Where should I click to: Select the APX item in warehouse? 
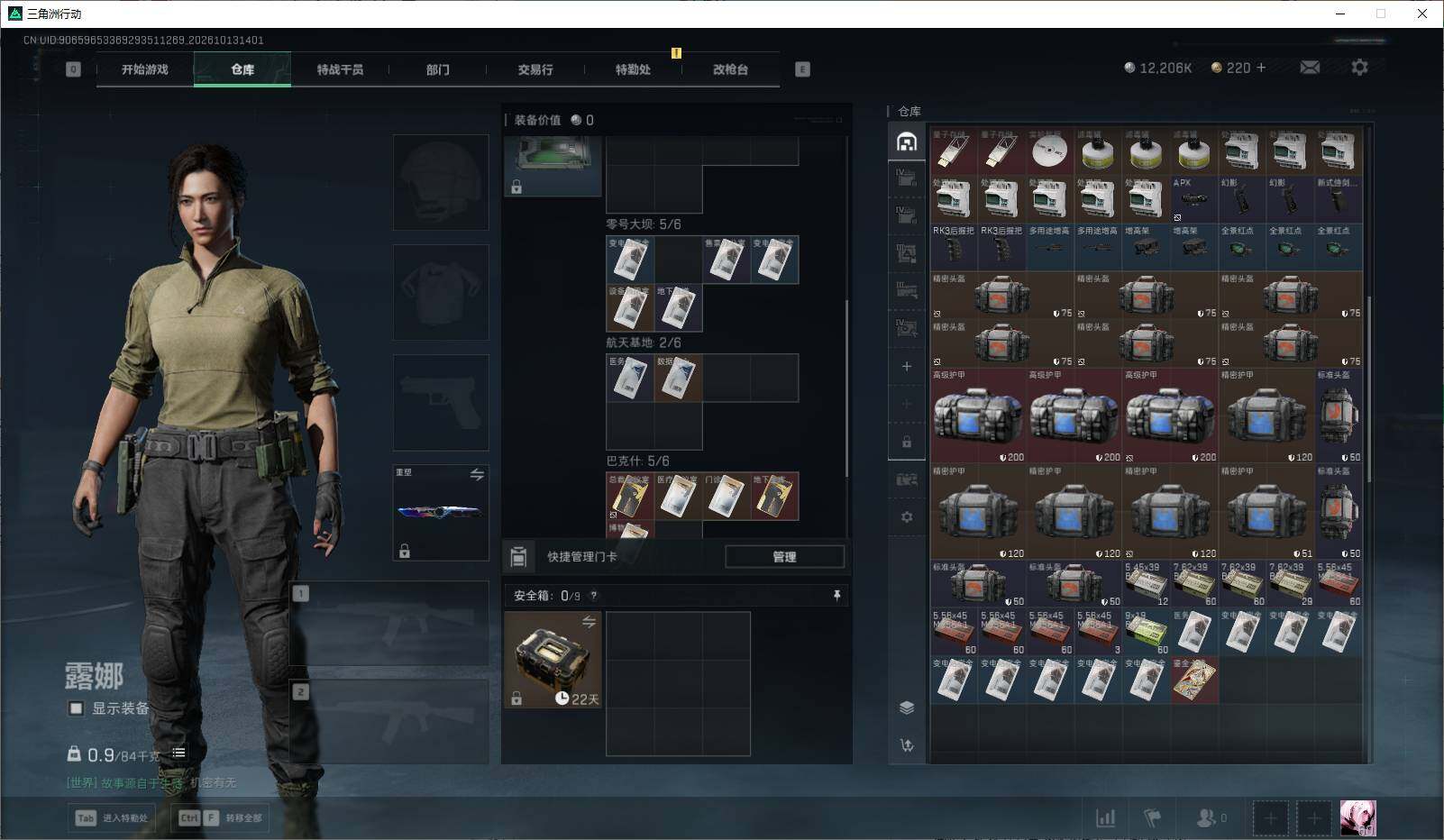(1193, 199)
